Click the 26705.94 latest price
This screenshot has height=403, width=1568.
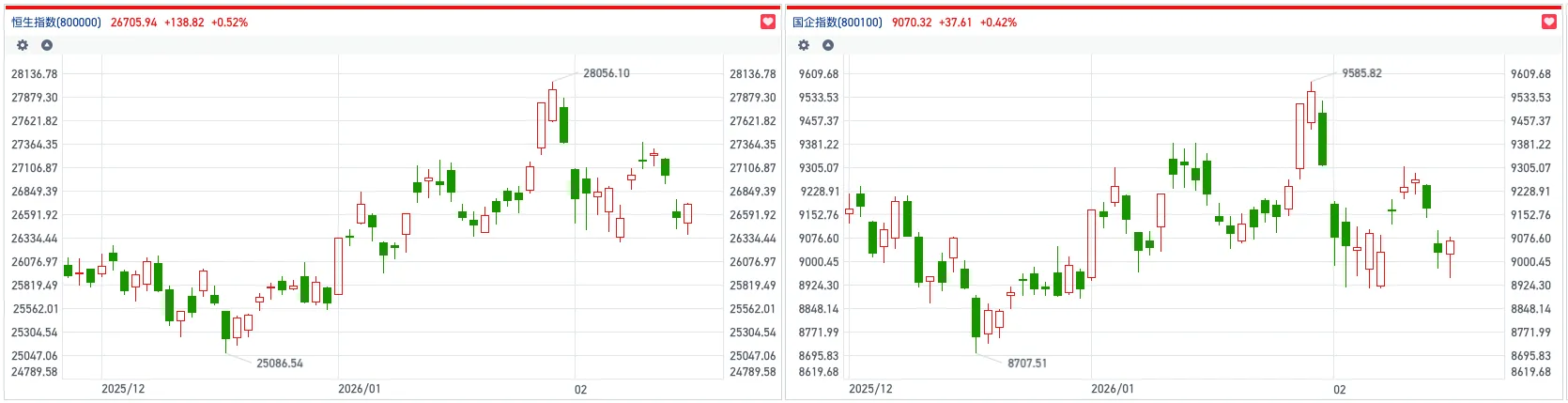[134, 23]
